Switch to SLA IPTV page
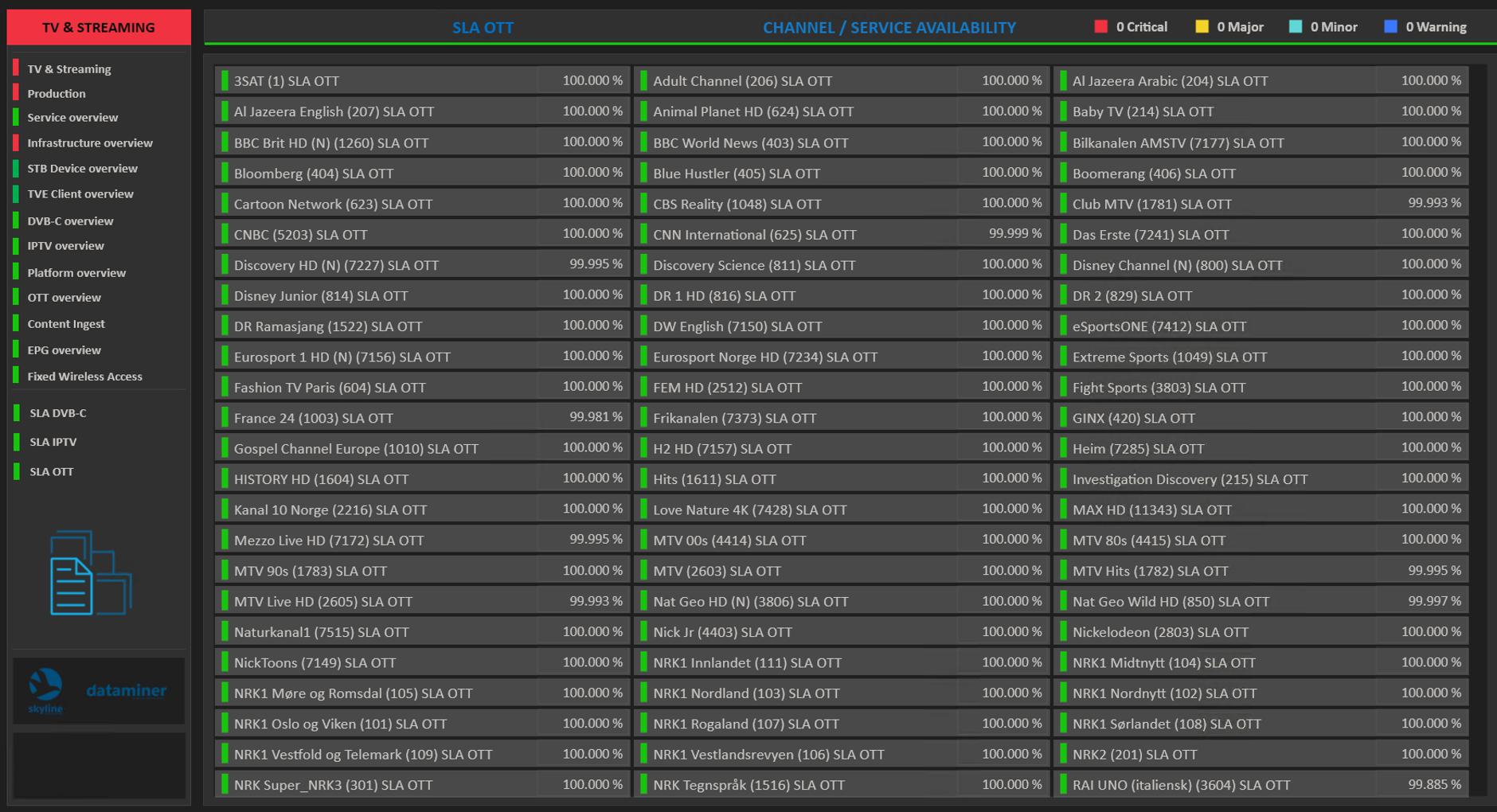1497x812 pixels. [x=53, y=442]
